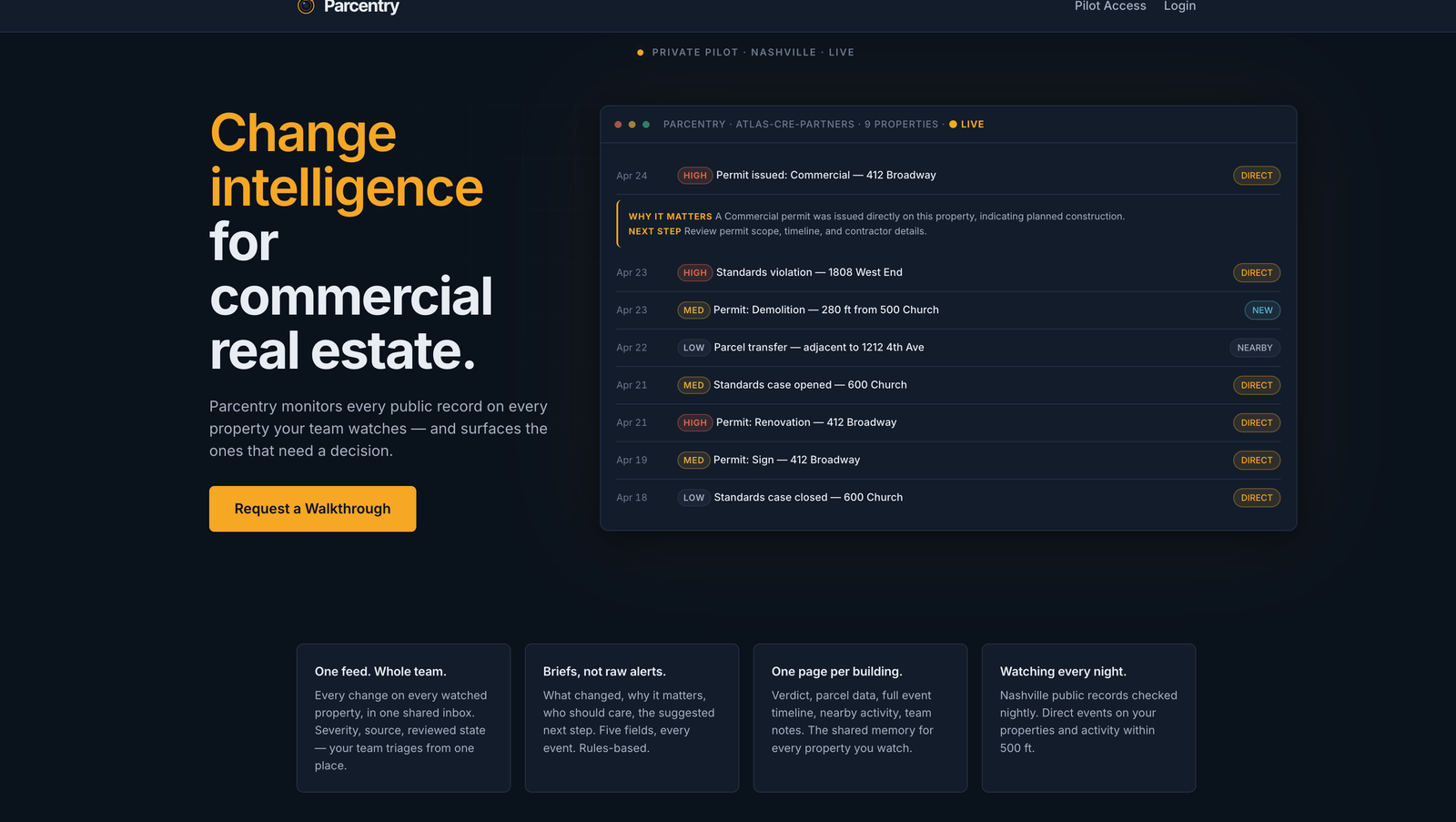Click the 'Apr 24' date in the feed

[632, 176]
